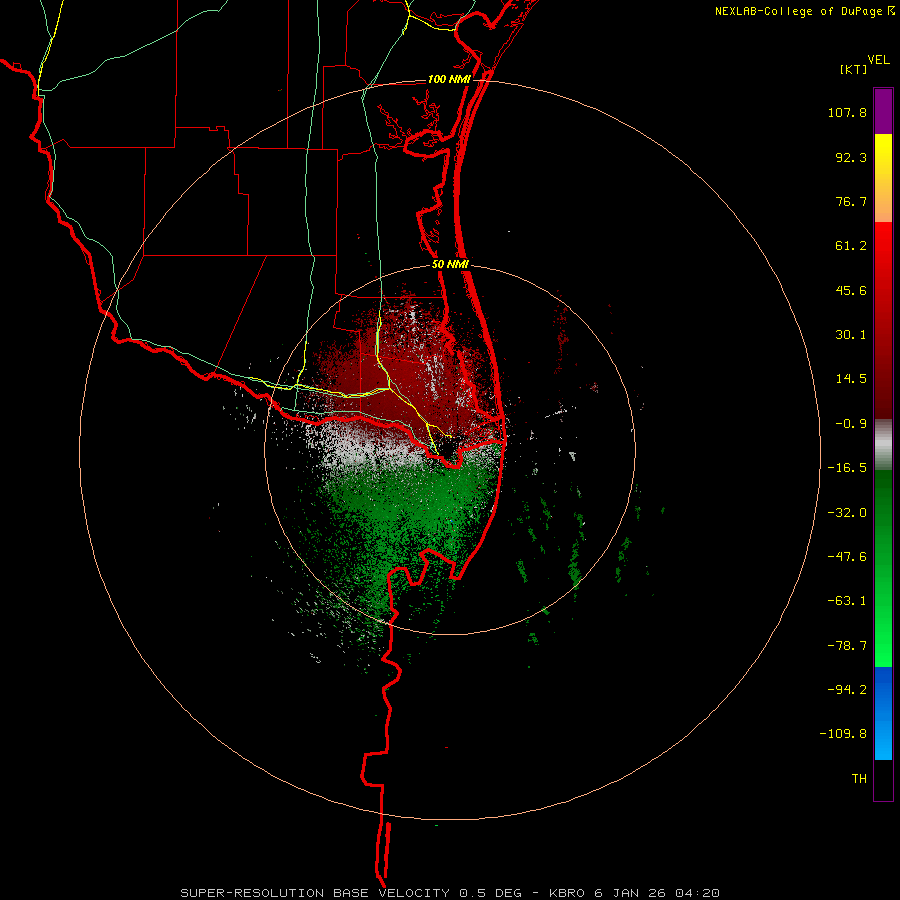900x900 pixels.
Task: Click the 30.1 velocity scale value
Action: (x=851, y=335)
